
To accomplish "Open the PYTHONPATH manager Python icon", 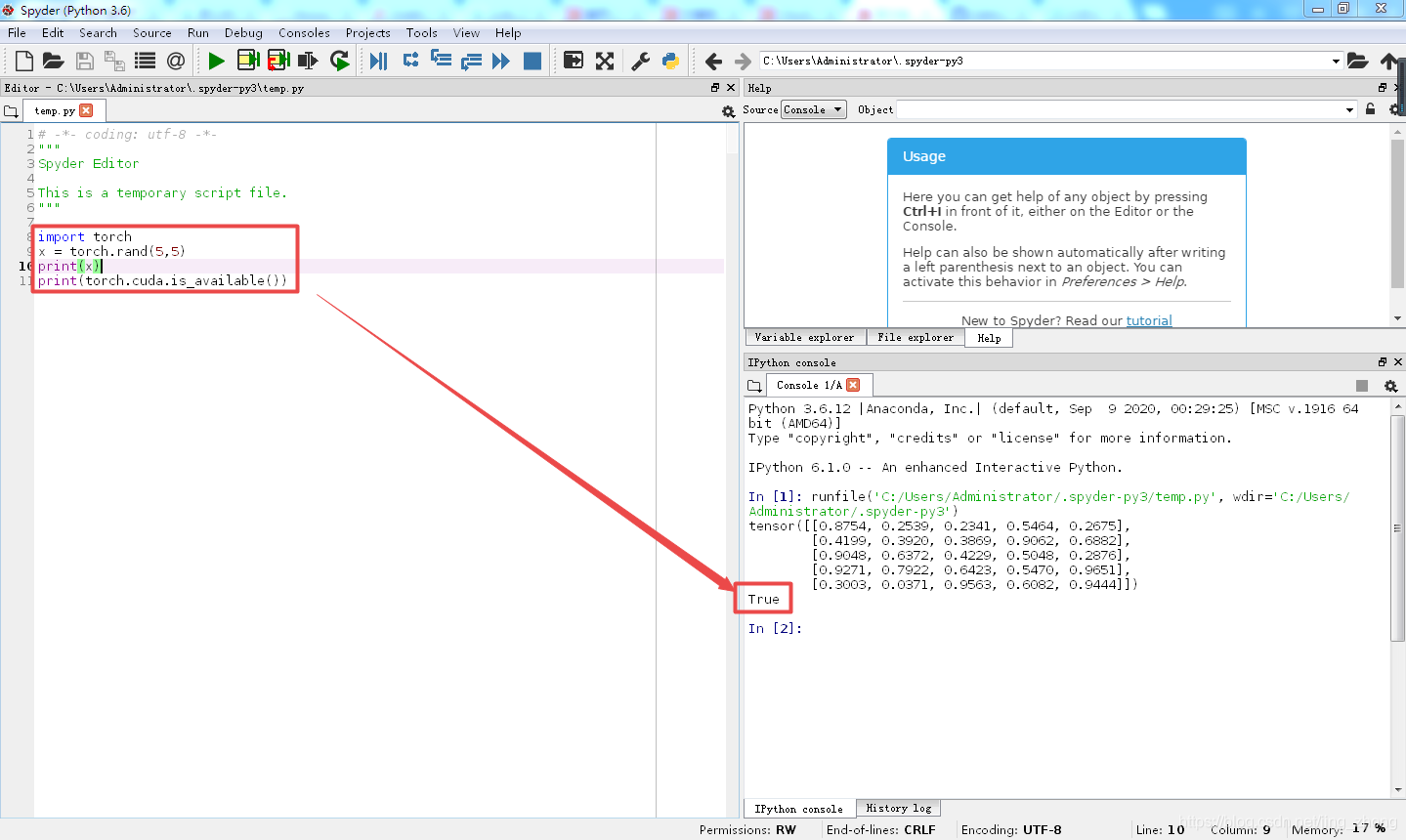I will [670, 61].
